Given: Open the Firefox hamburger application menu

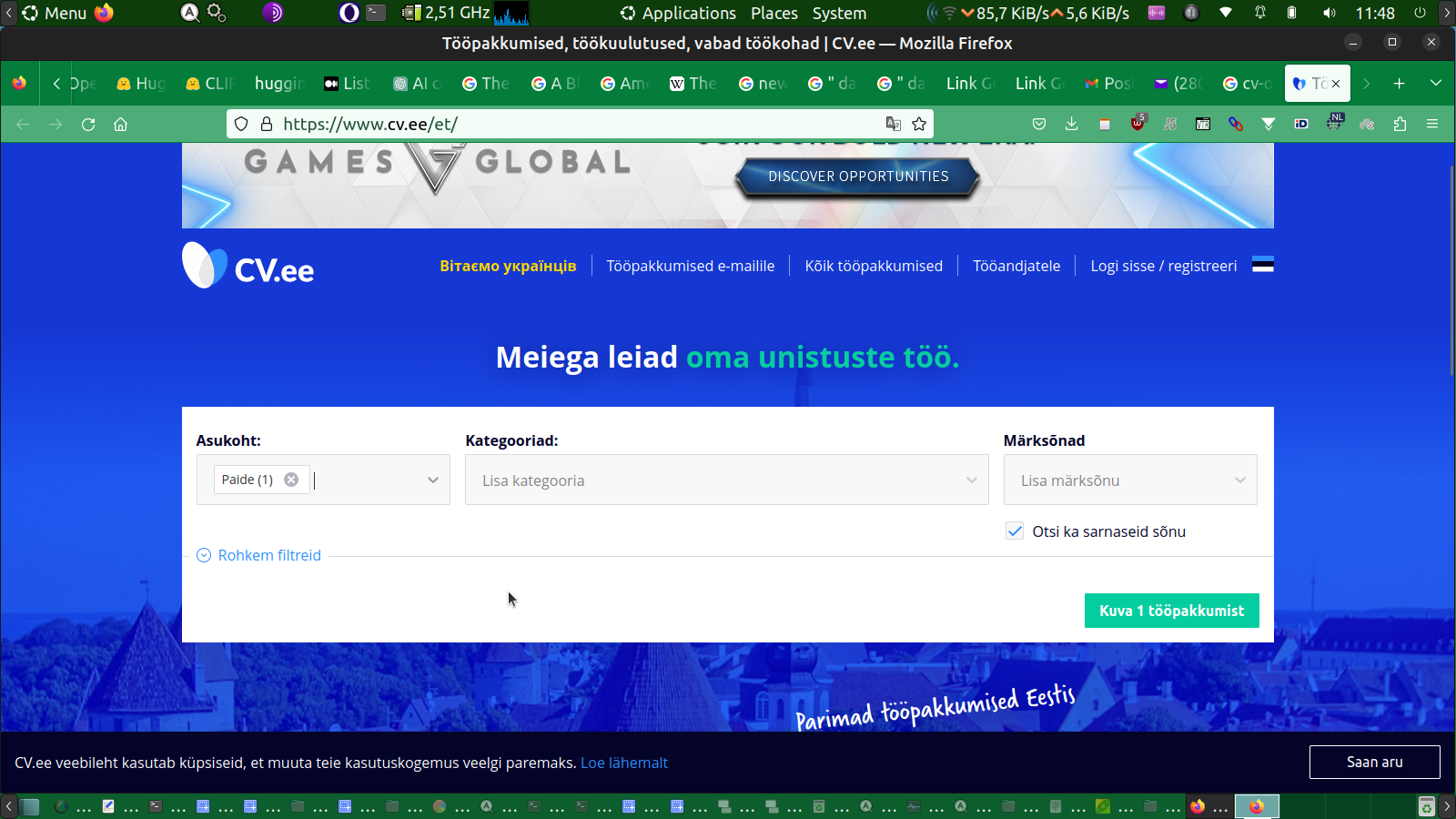Looking at the screenshot, I should [x=1432, y=124].
